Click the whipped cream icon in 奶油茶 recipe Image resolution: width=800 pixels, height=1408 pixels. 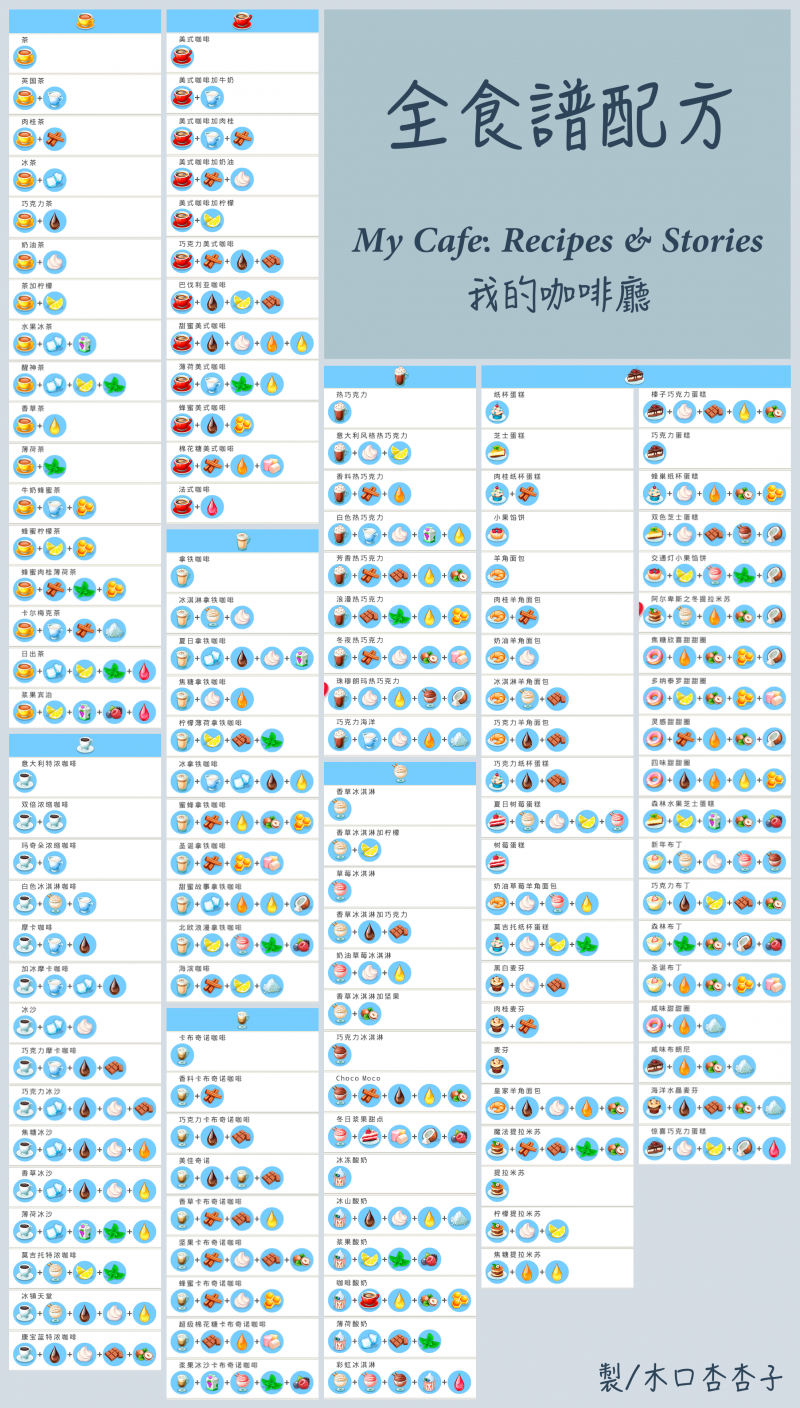[54, 262]
